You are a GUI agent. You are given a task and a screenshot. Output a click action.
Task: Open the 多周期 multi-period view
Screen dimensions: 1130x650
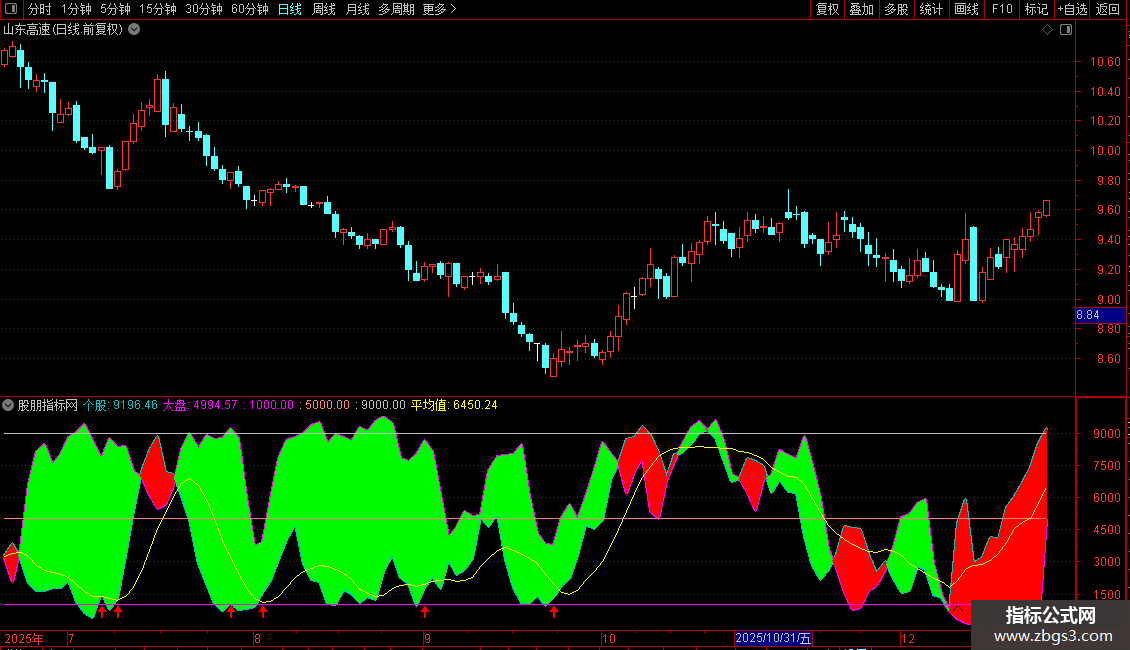396,9
